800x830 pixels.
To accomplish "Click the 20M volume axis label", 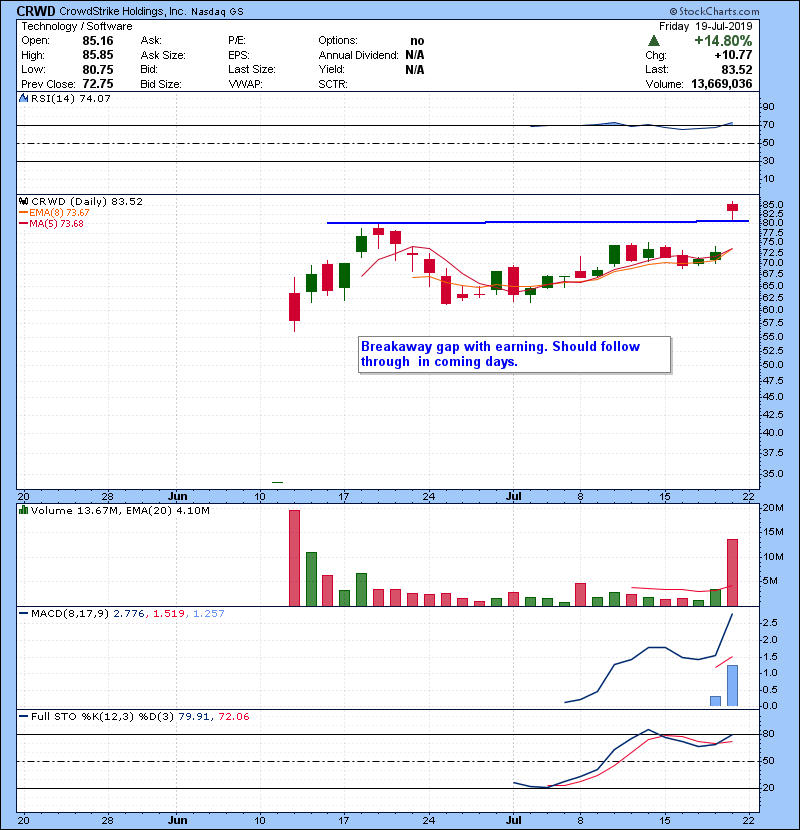I will coord(772,508).
